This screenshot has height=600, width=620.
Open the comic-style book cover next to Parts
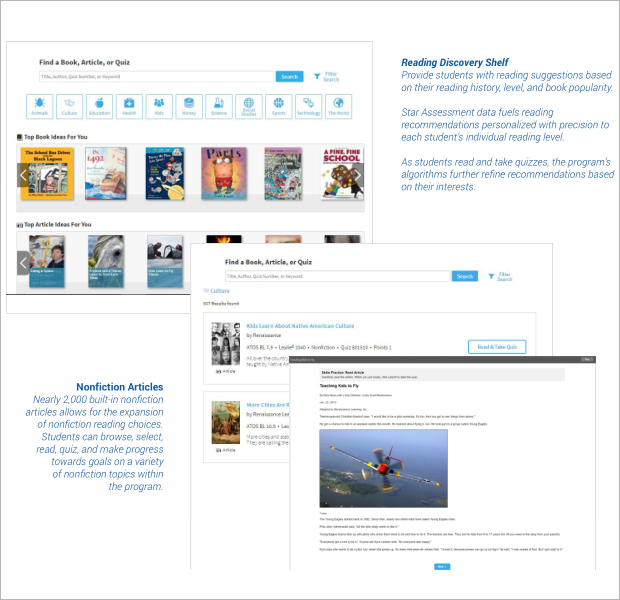click(283, 173)
